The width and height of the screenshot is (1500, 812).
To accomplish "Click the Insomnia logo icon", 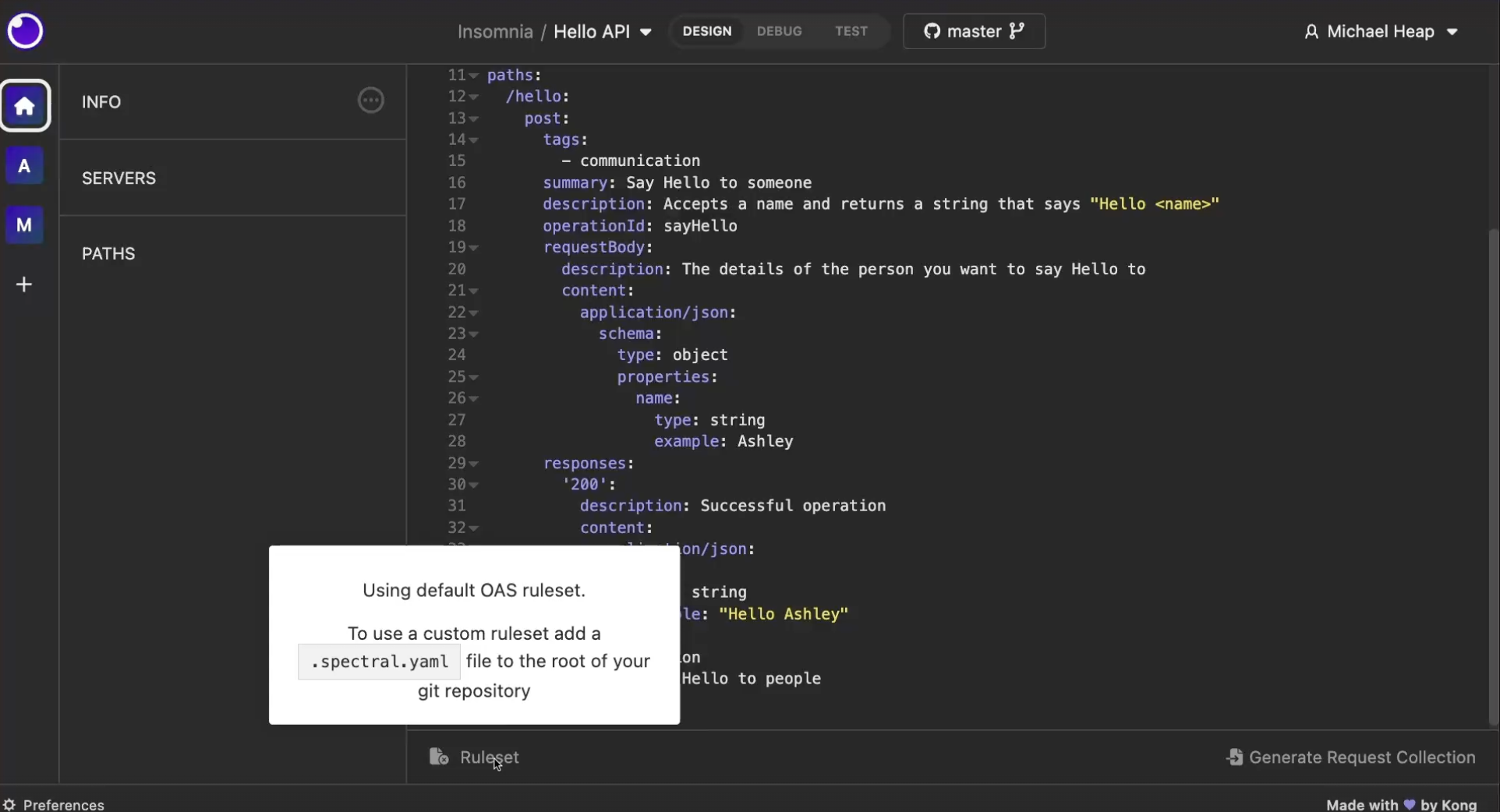I will 25,31.
